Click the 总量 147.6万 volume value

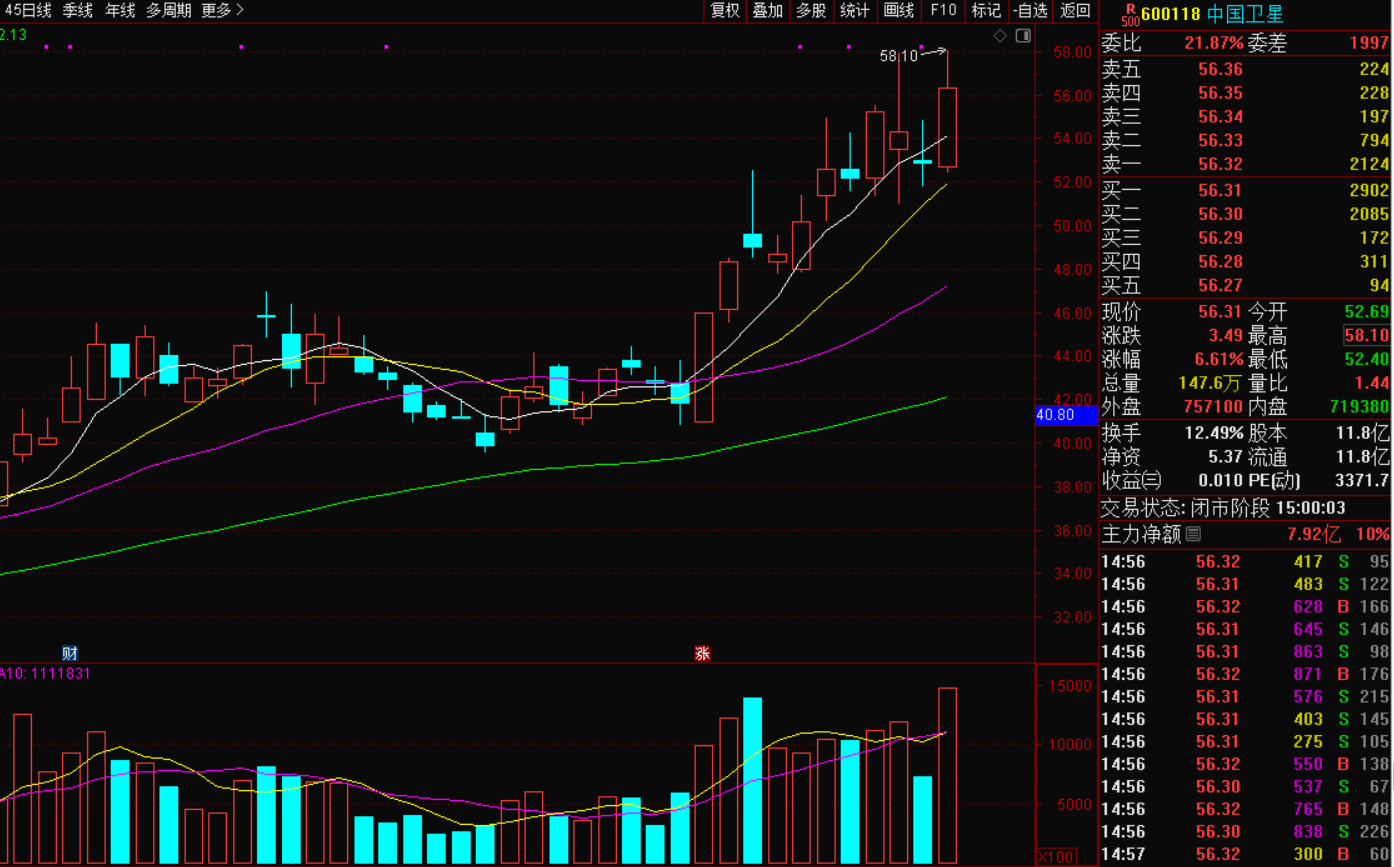tap(1211, 384)
